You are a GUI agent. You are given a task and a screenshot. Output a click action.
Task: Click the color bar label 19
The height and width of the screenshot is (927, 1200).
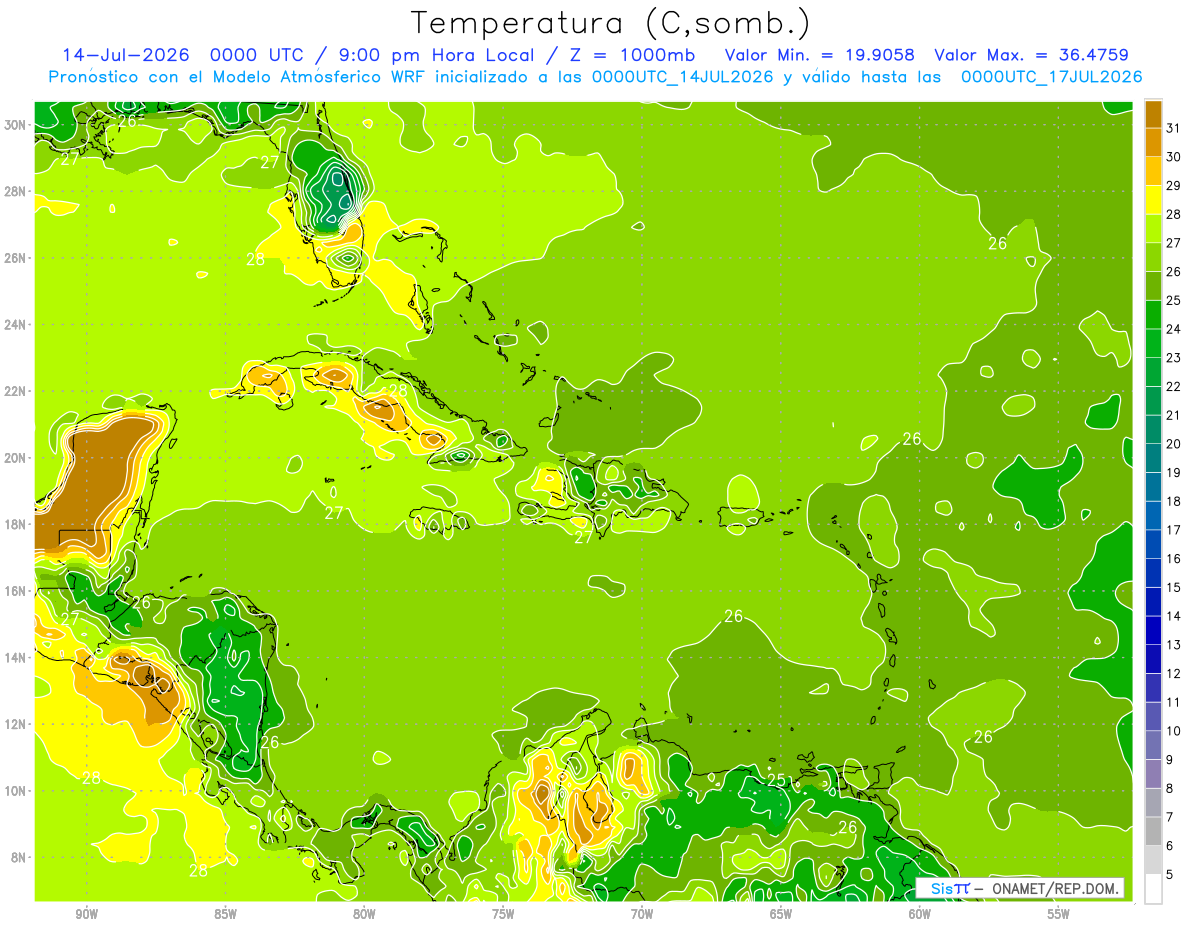(x=1174, y=472)
